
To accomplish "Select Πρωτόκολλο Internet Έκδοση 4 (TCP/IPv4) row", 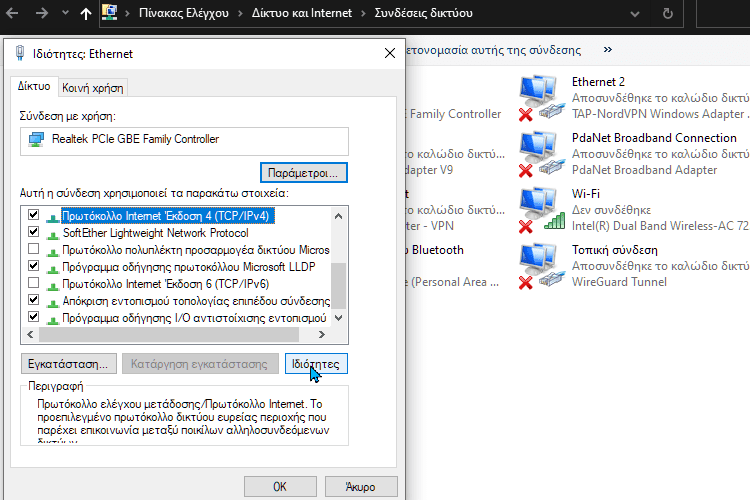I will pyautogui.click(x=168, y=216).
